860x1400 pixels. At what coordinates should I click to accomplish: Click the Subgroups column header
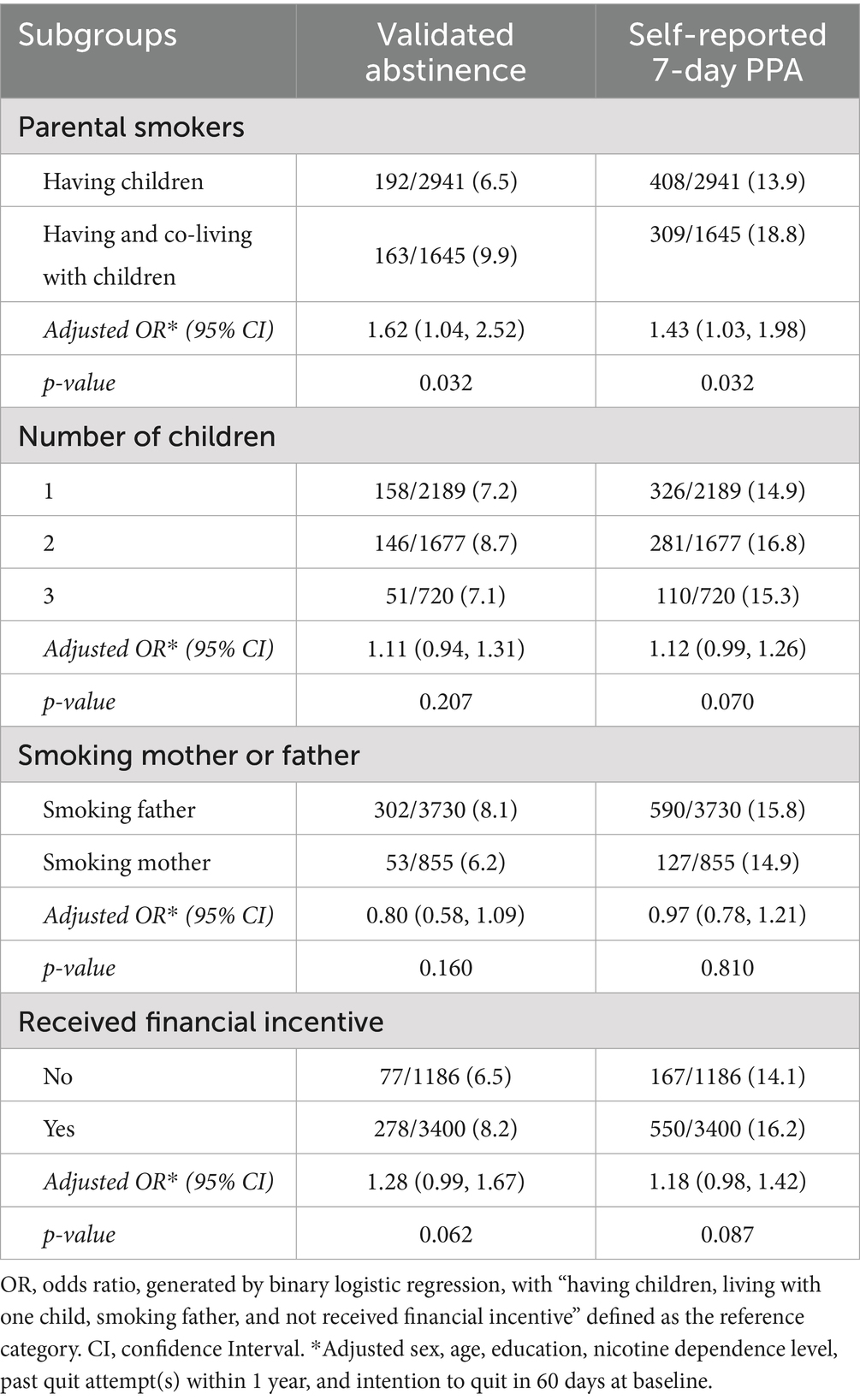coord(98,35)
